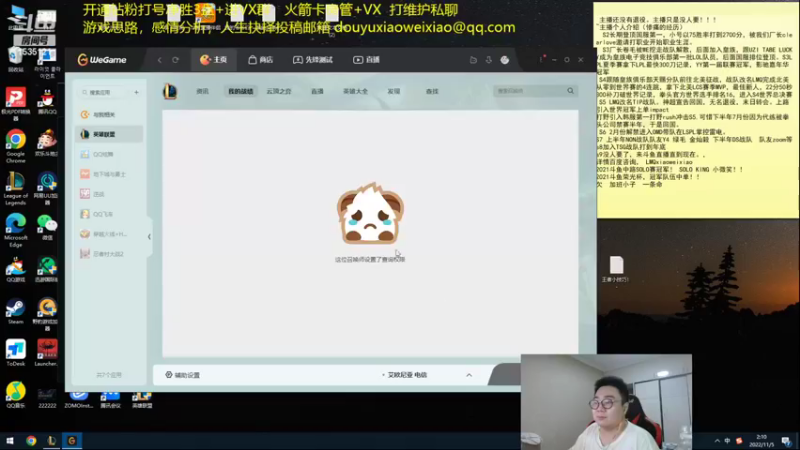Open 腾讯QQ penguin desktop icon
This screenshot has height=450, width=800.
point(47,101)
